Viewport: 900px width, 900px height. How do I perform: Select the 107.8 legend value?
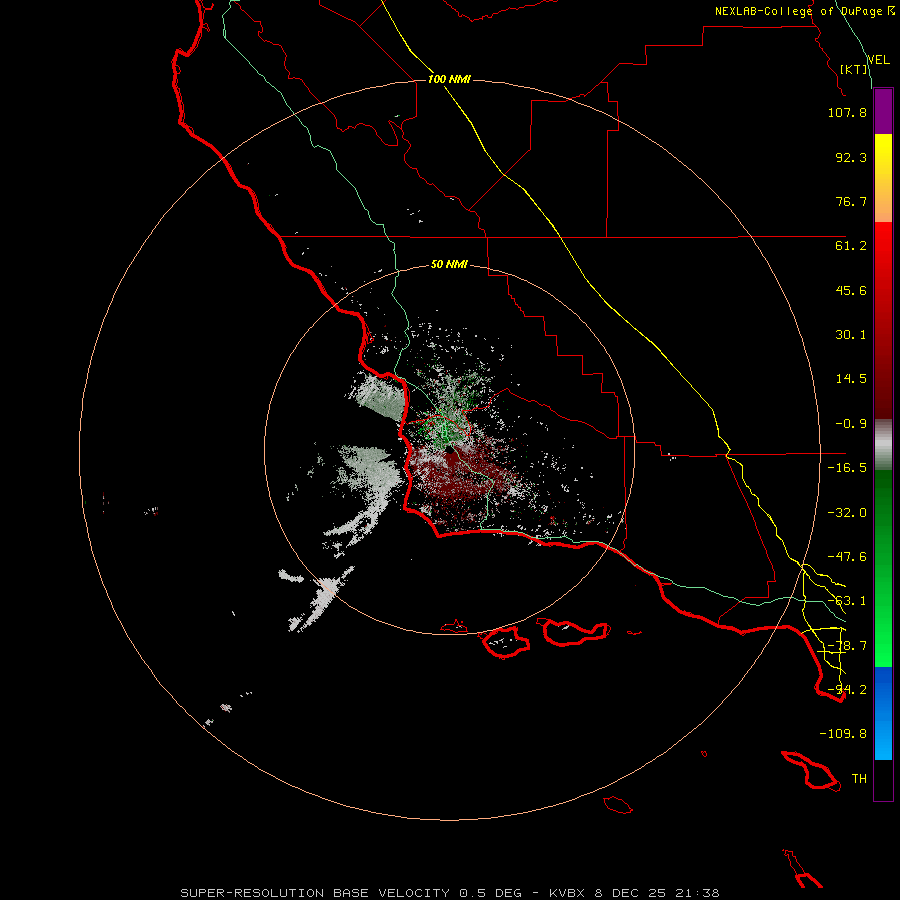pyautogui.click(x=847, y=112)
